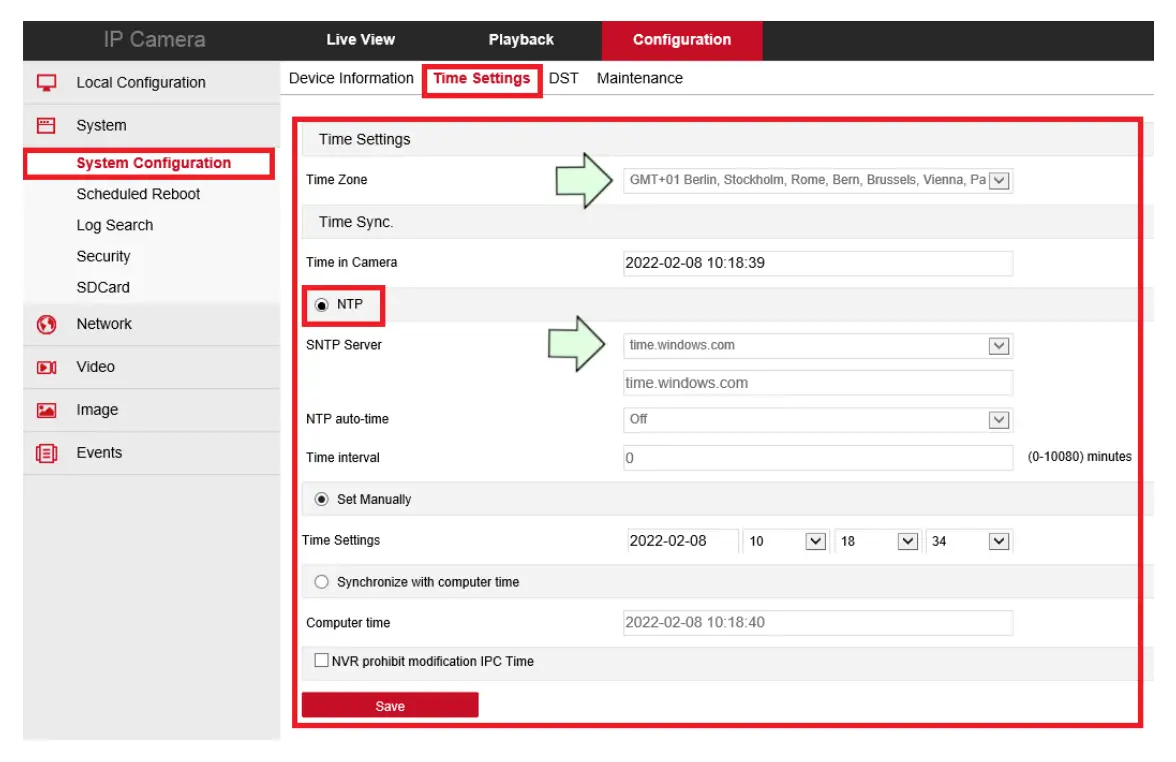The height and width of the screenshot is (762, 1176).
Task: Open the DST tab
Action: point(564,78)
